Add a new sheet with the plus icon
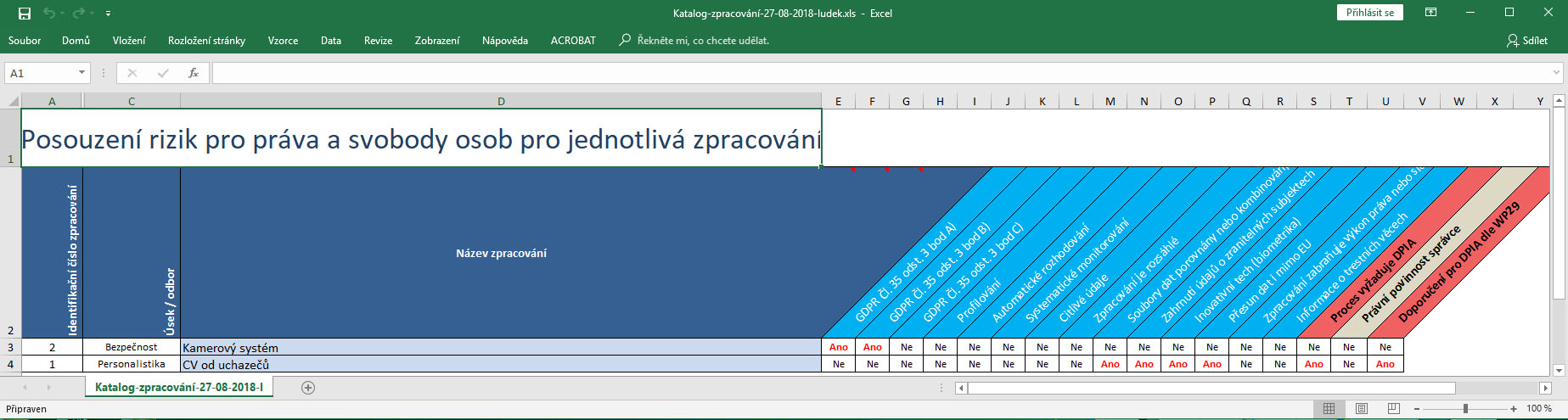The height and width of the screenshot is (420, 1568). pos(308,388)
